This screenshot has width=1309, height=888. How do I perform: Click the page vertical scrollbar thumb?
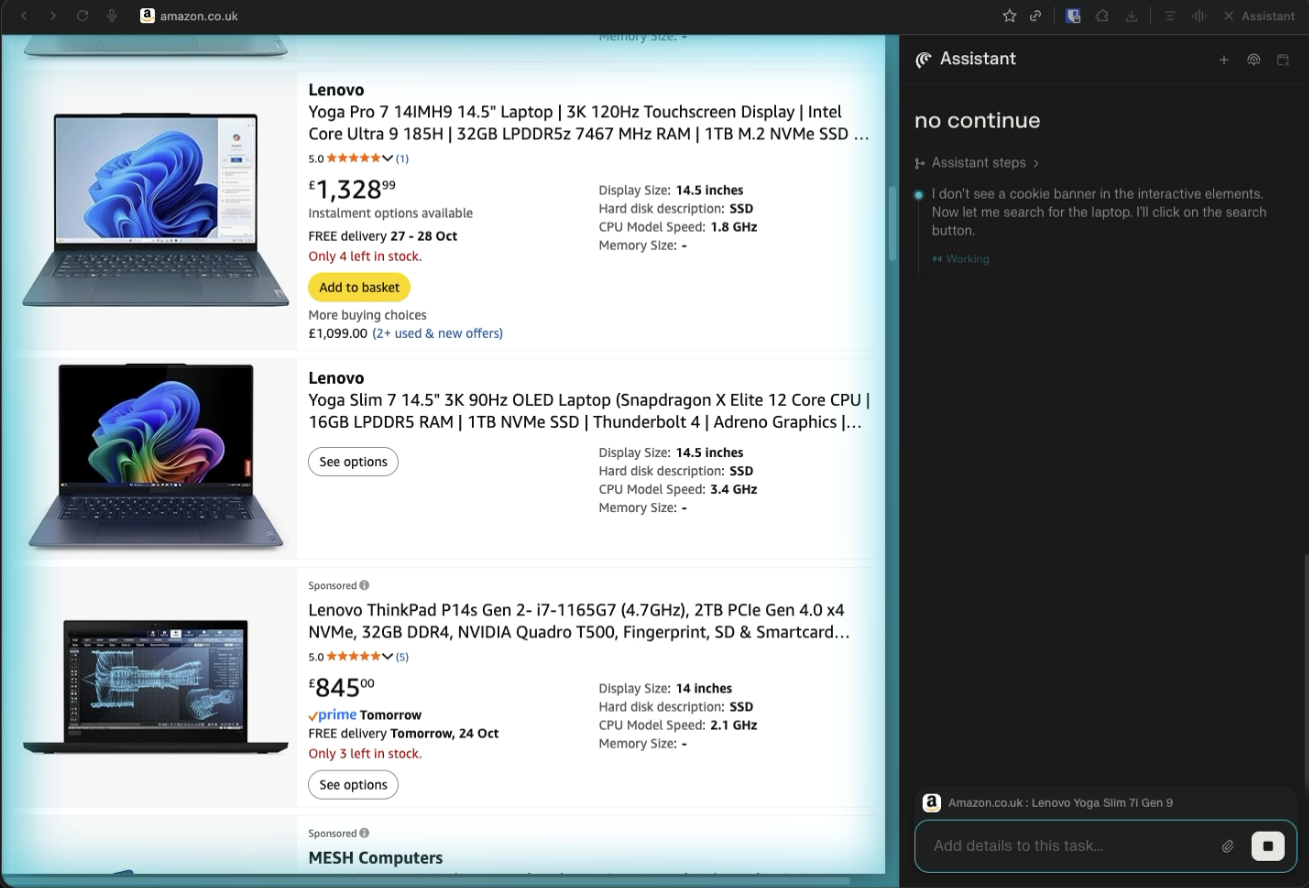[892, 223]
